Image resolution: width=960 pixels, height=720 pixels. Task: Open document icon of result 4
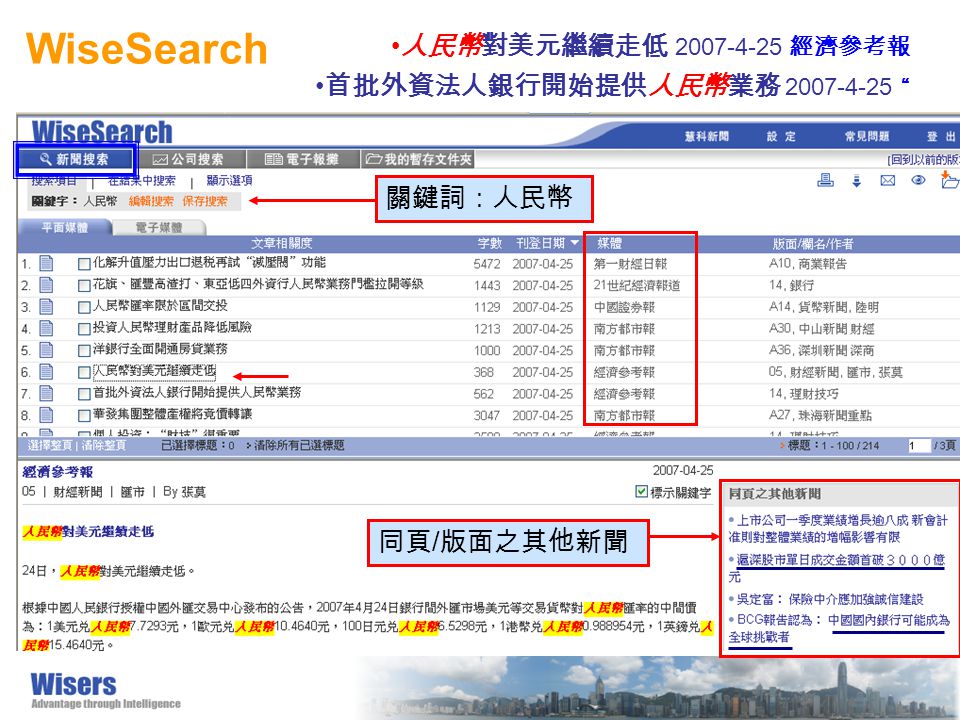[x=46, y=329]
